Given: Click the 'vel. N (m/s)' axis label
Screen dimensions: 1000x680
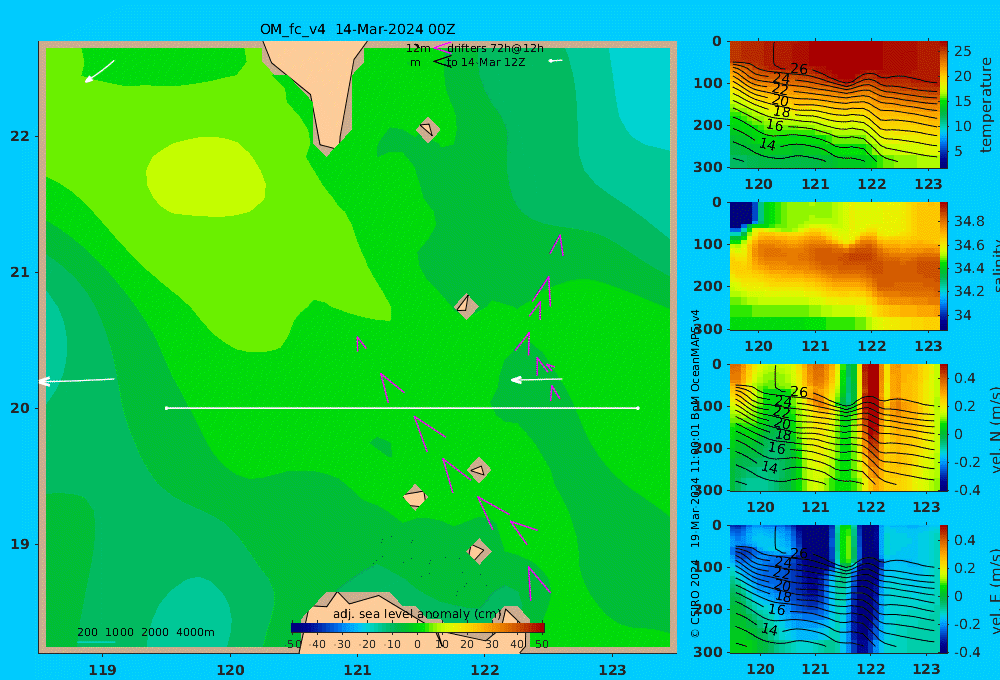Looking at the screenshot, I should pos(994,429).
